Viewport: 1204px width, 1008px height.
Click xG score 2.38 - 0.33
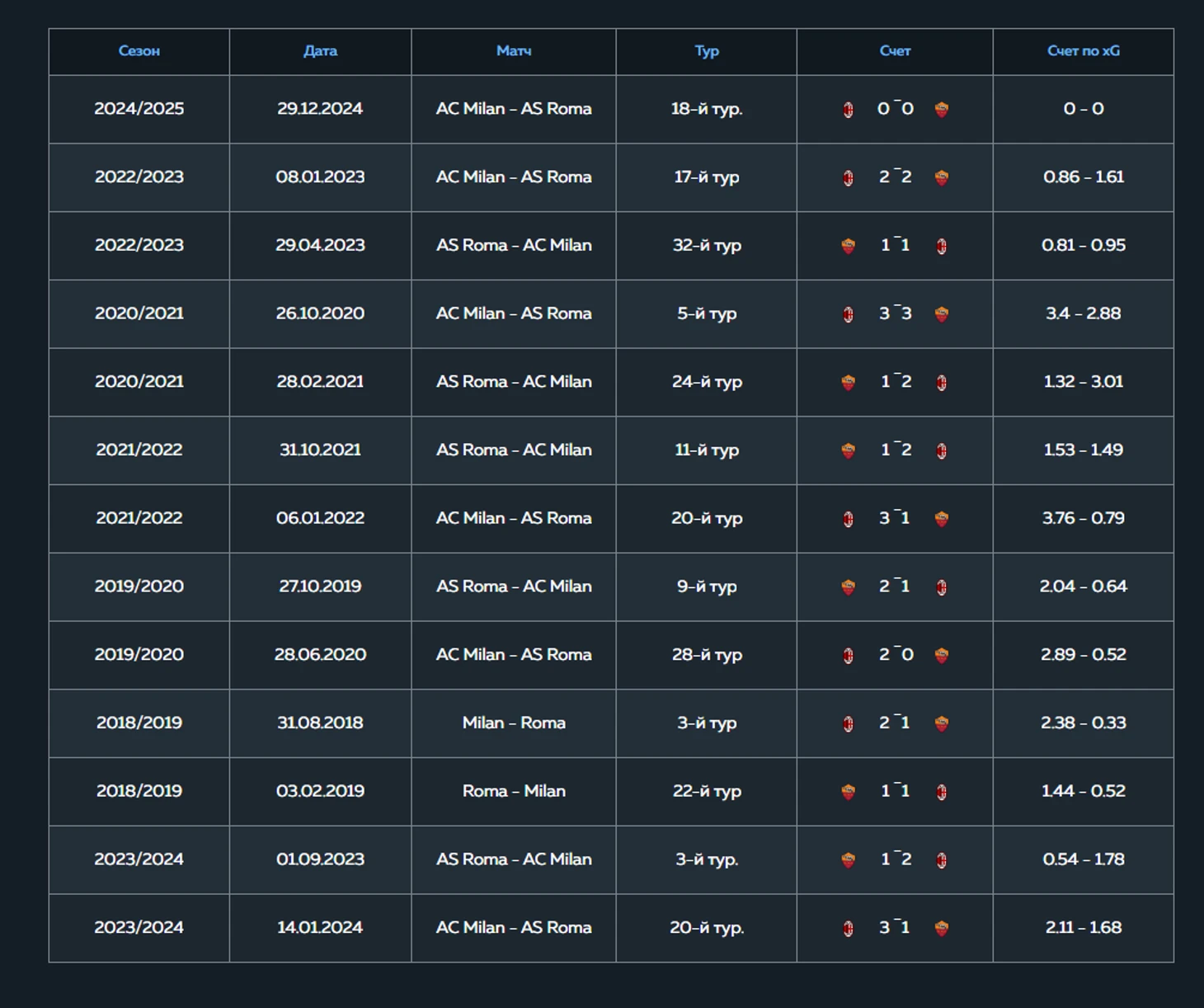click(x=1084, y=723)
